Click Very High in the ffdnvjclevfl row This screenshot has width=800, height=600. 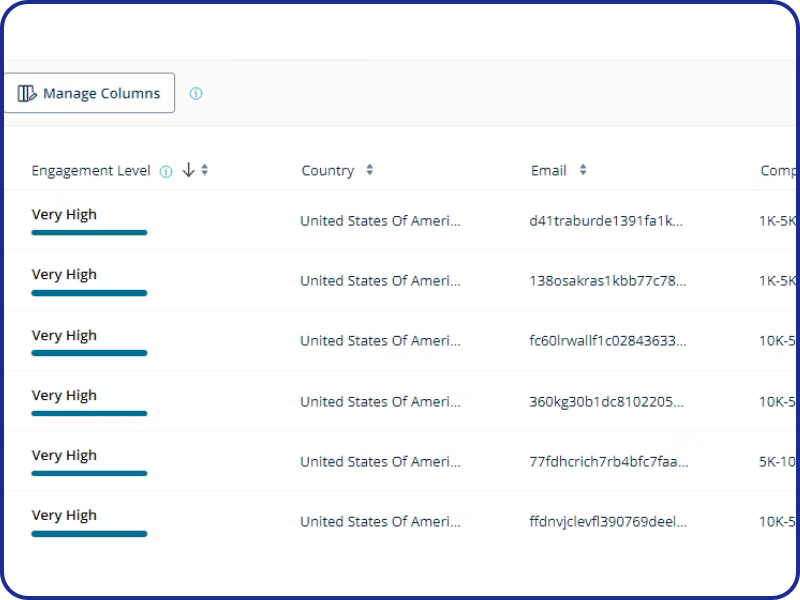tap(64, 516)
